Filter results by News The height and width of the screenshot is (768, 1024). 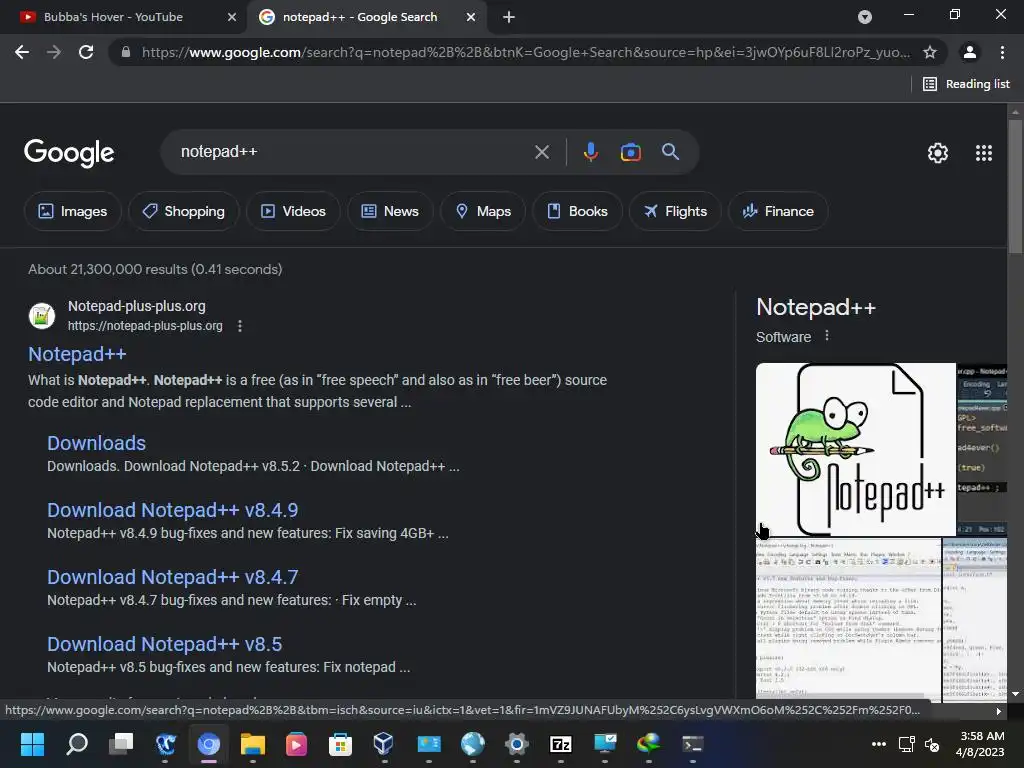coord(390,211)
